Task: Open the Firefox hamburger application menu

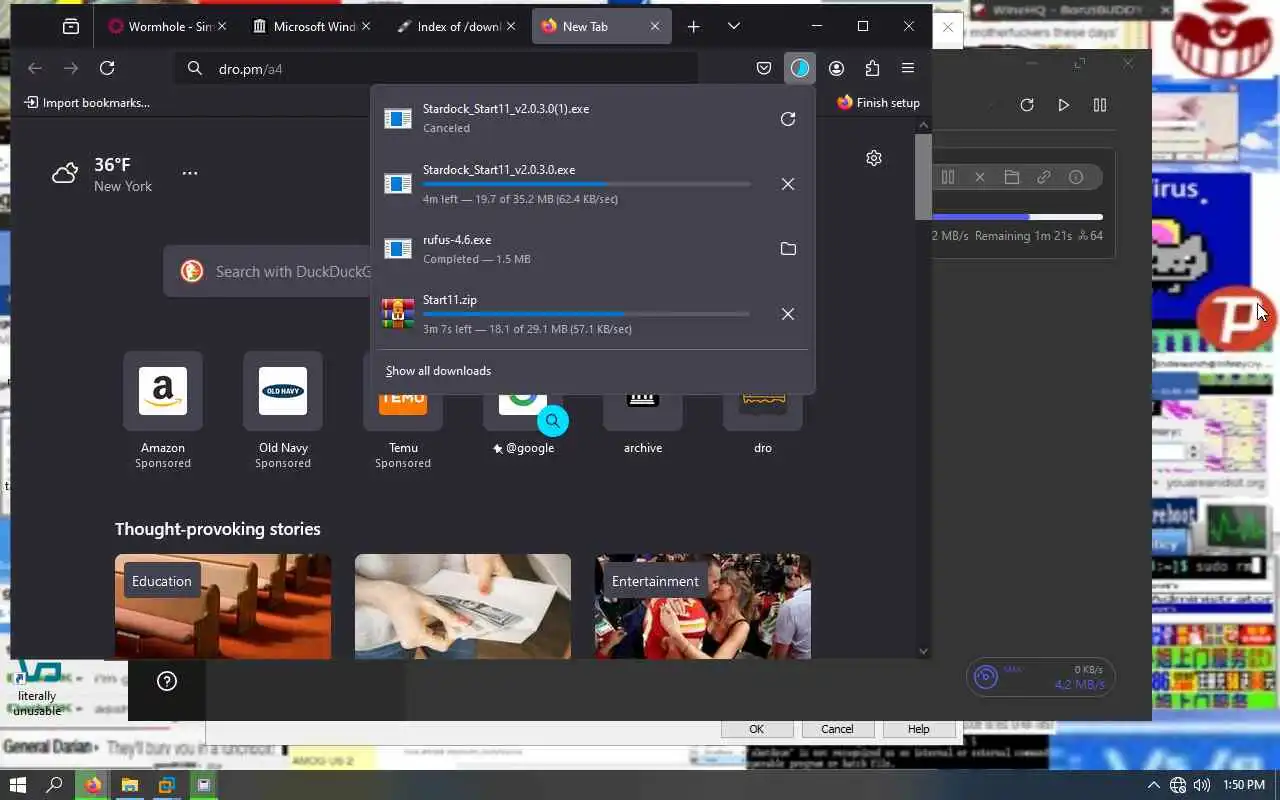Action: point(908,68)
